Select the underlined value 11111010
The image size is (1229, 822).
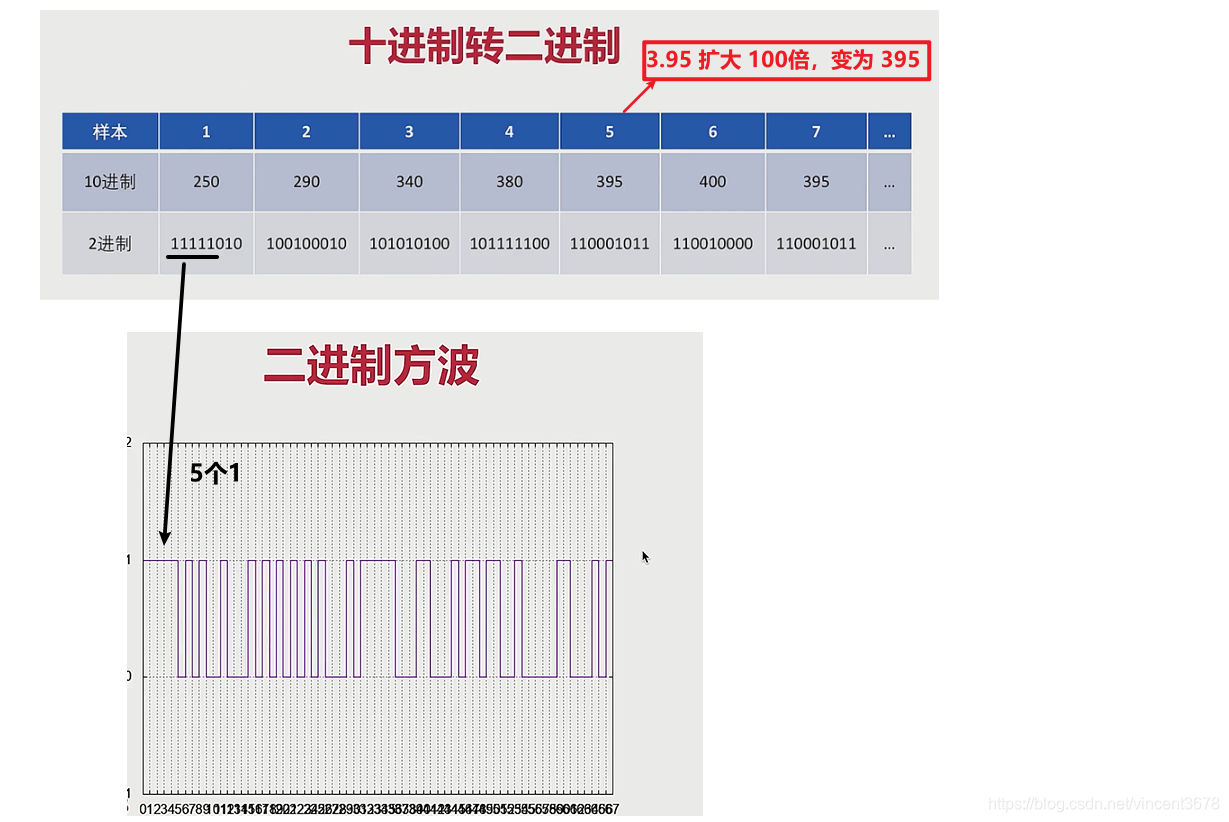(x=205, y=243)
